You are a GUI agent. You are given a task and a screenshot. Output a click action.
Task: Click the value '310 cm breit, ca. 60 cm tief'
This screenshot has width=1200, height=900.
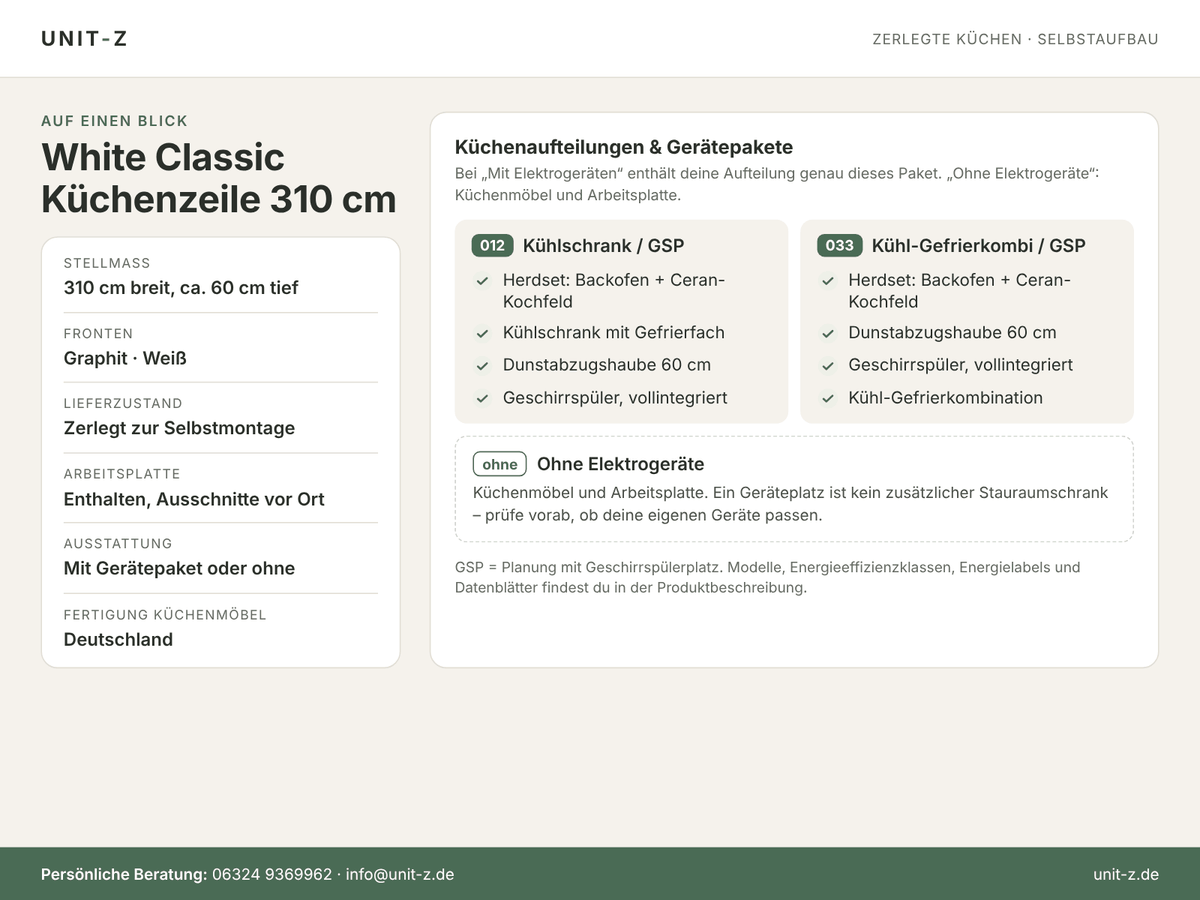181,288
